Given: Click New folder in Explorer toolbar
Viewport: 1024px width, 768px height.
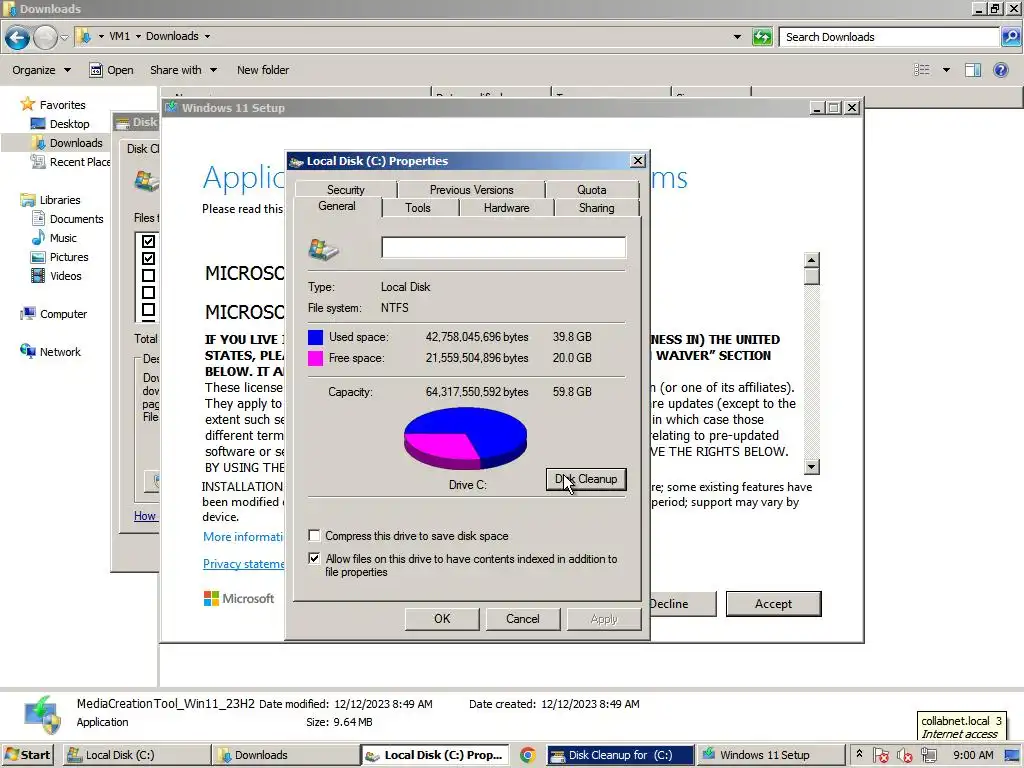Looking at the screenshot, I should (263, 70).
